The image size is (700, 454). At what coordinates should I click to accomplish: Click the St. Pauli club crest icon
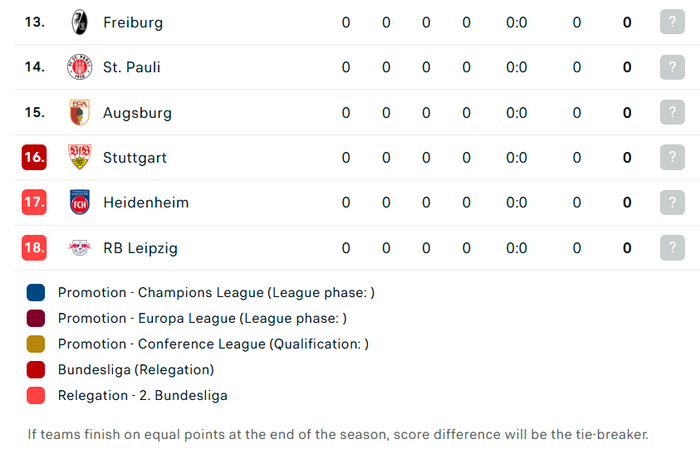(80, 67)
